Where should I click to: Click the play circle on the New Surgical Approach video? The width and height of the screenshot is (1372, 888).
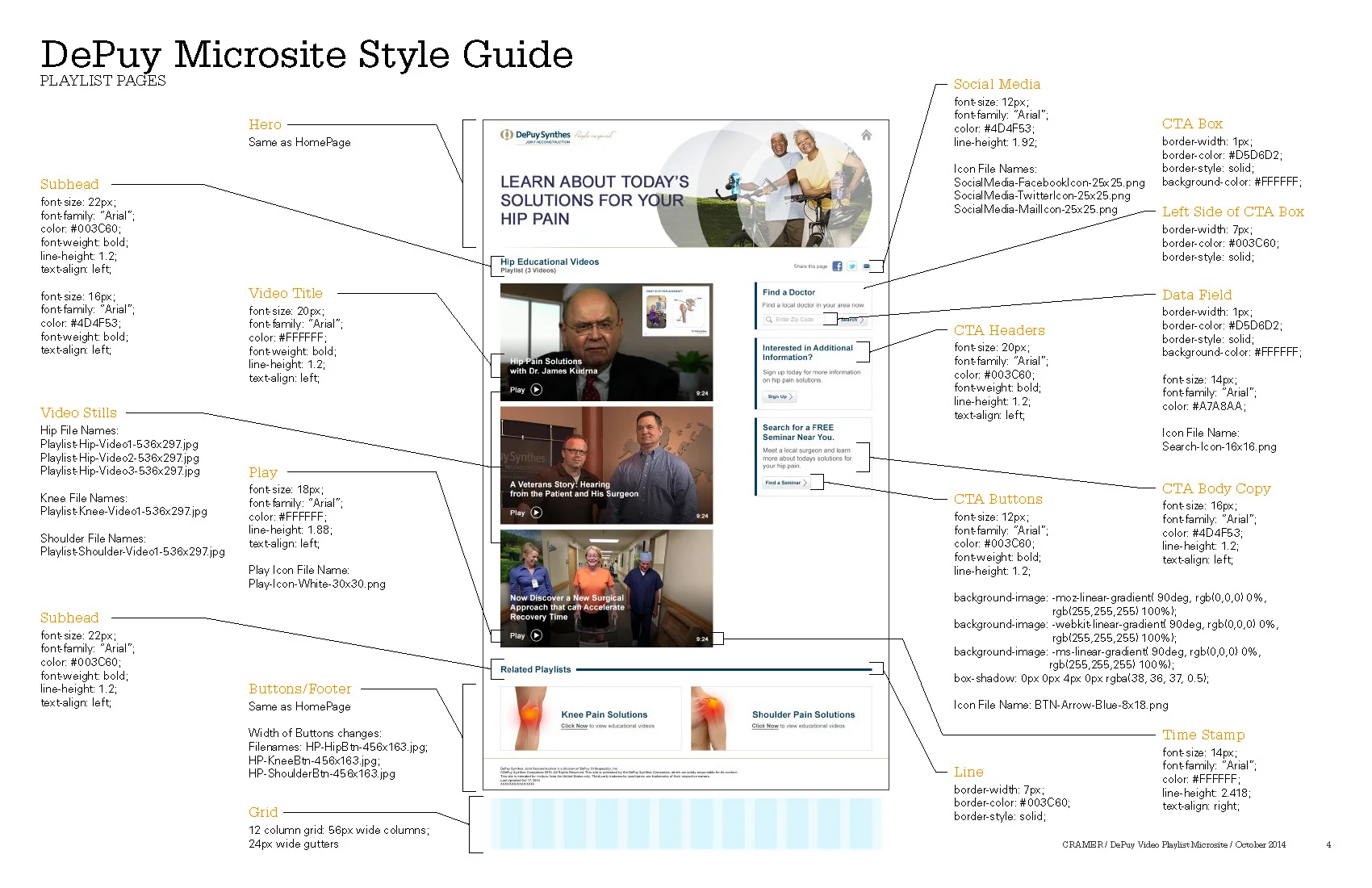(x=536, y=635)
